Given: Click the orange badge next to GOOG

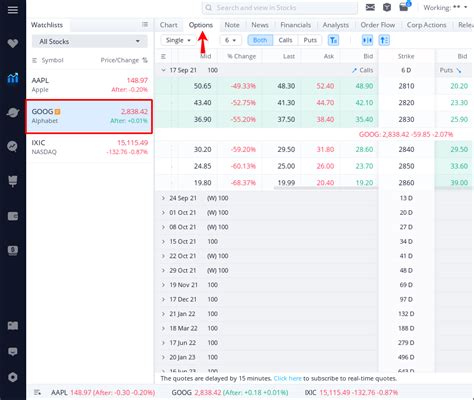Looking at the screenshot, I should pyautogui.click(x=57, y=112).
